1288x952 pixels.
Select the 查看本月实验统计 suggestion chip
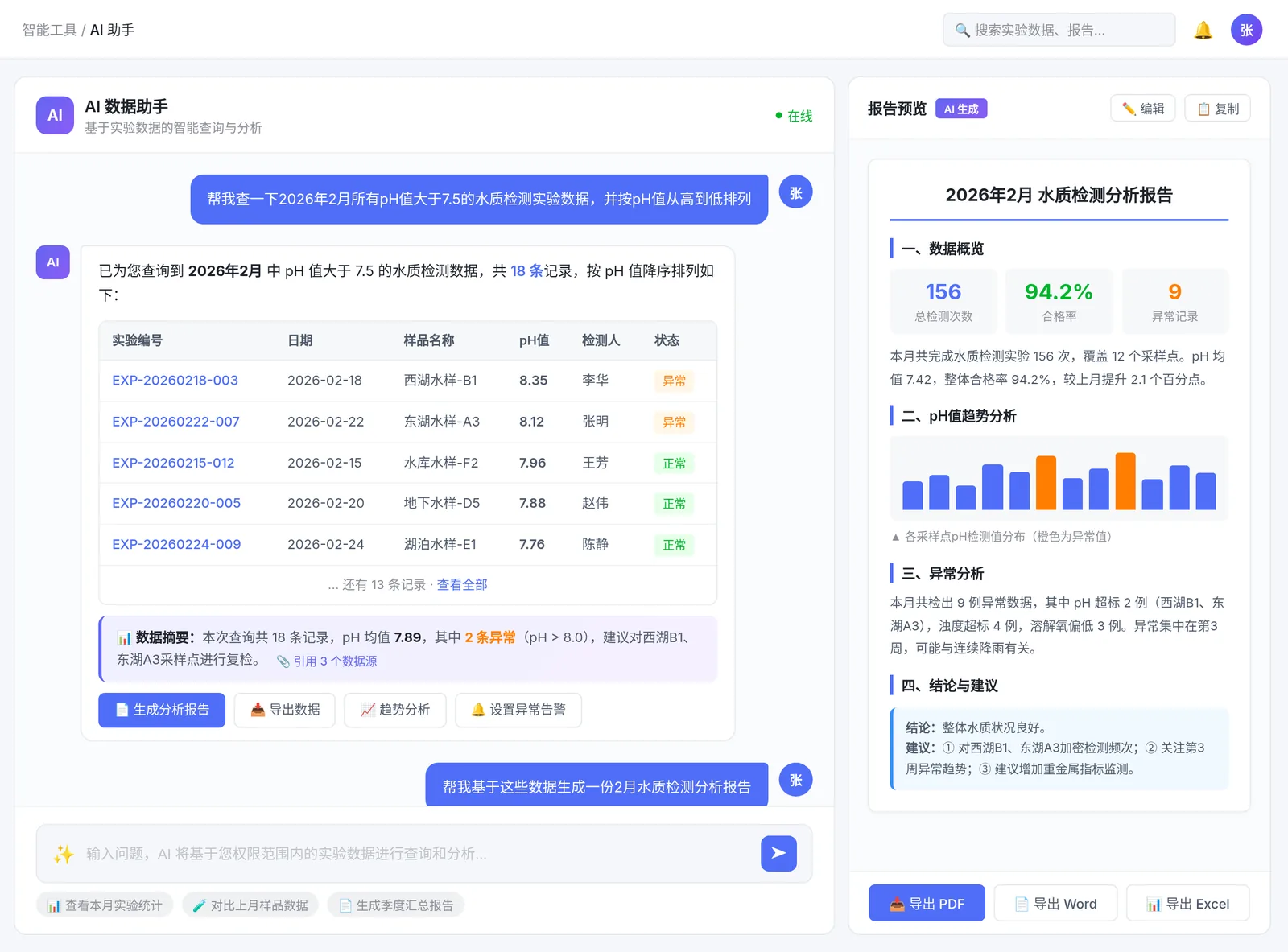(105, 905)
